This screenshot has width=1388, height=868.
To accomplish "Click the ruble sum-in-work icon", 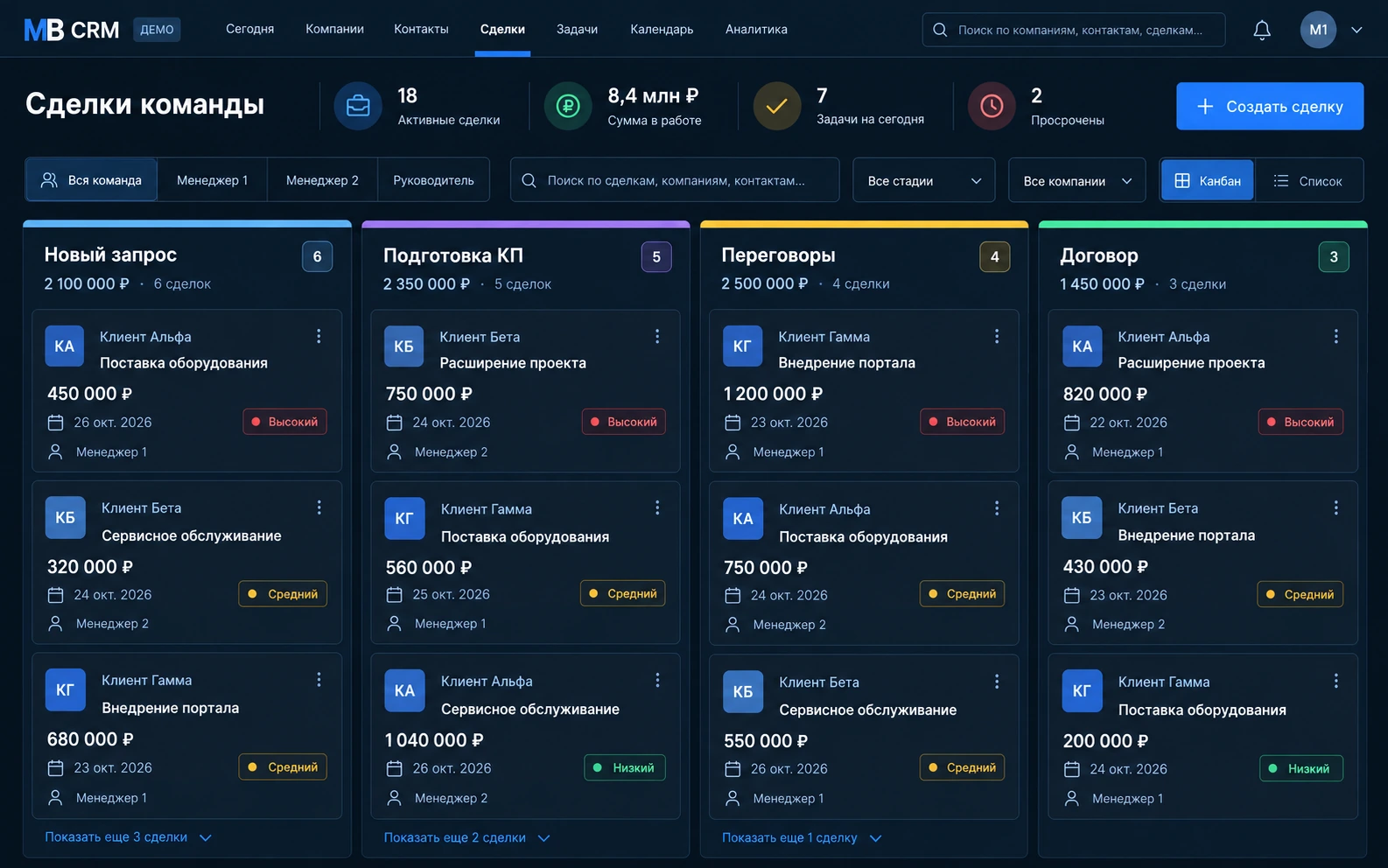I will pos(568,106).
